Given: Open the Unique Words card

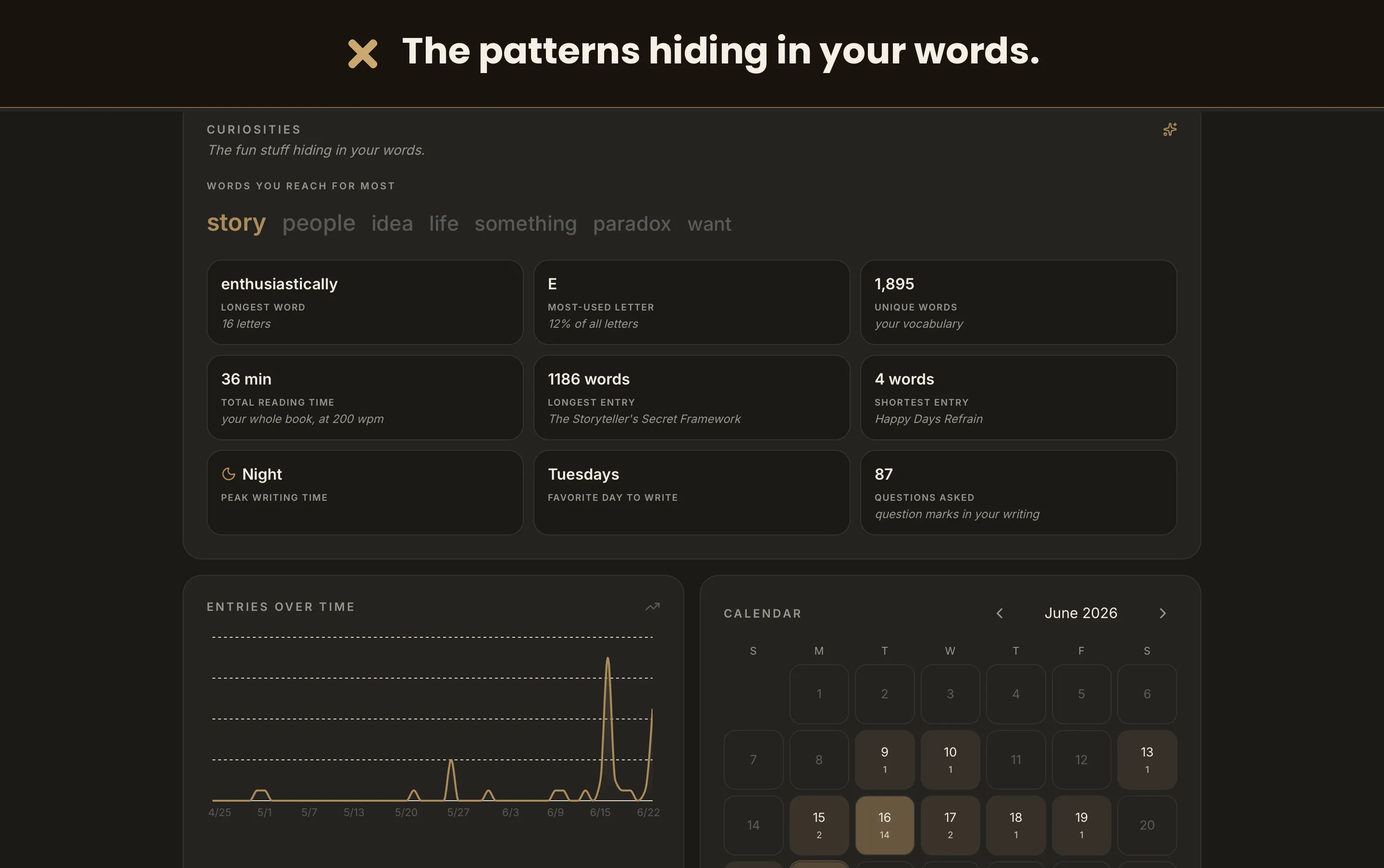Looking at the screenshot, I should click(x=1018, y=302).
